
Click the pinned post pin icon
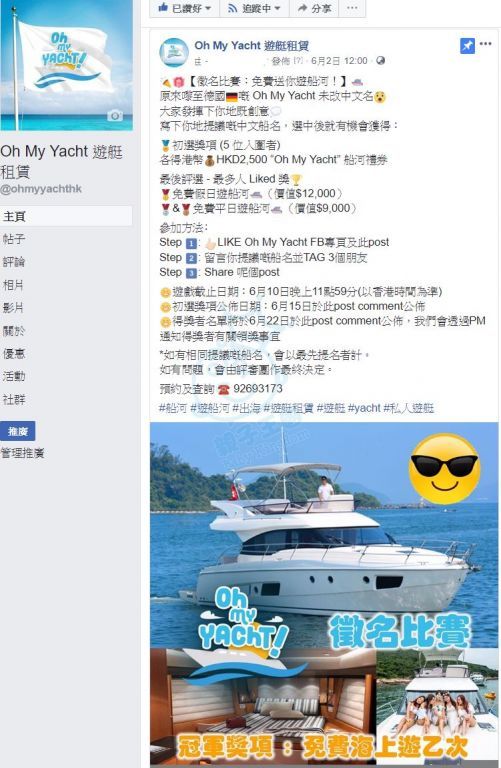pyautogui.click(x=467, y=46)
